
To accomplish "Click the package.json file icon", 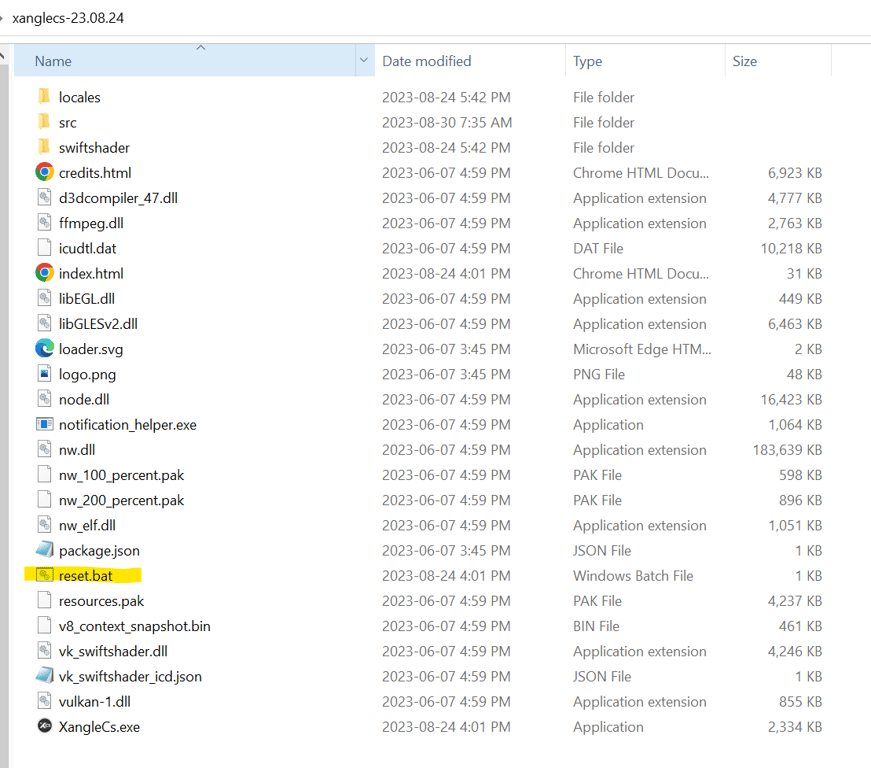I will tap(44, 550).
